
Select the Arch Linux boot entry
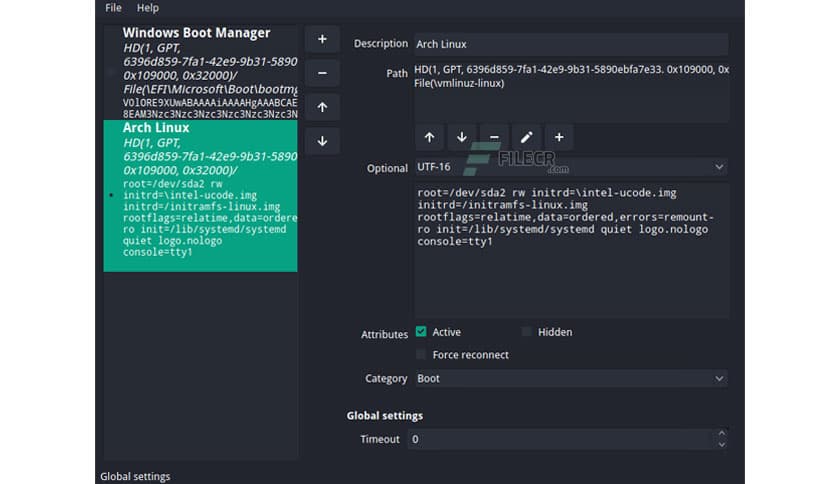(200, 196)
